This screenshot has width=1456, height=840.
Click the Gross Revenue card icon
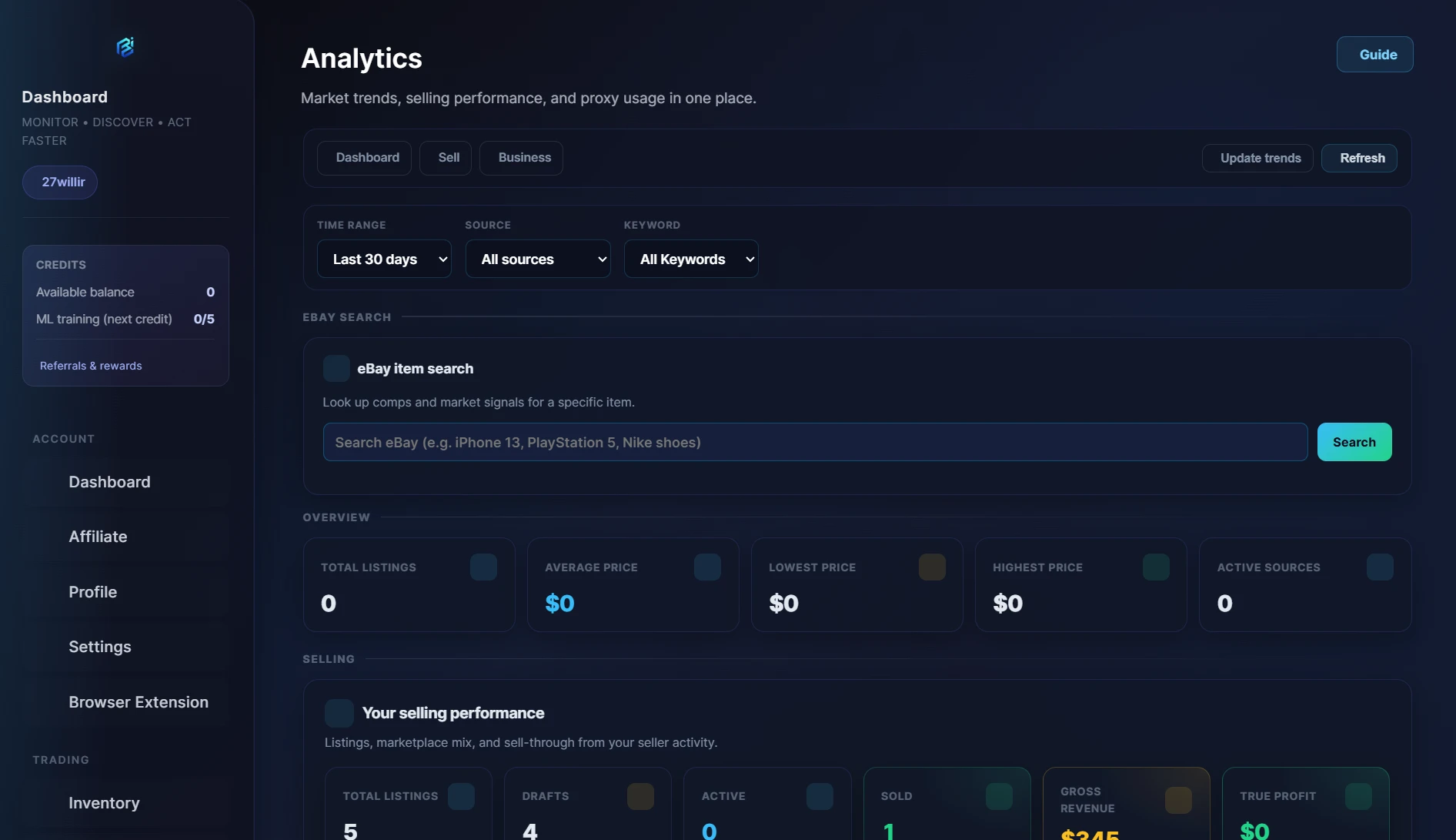tap(1178, 800)
